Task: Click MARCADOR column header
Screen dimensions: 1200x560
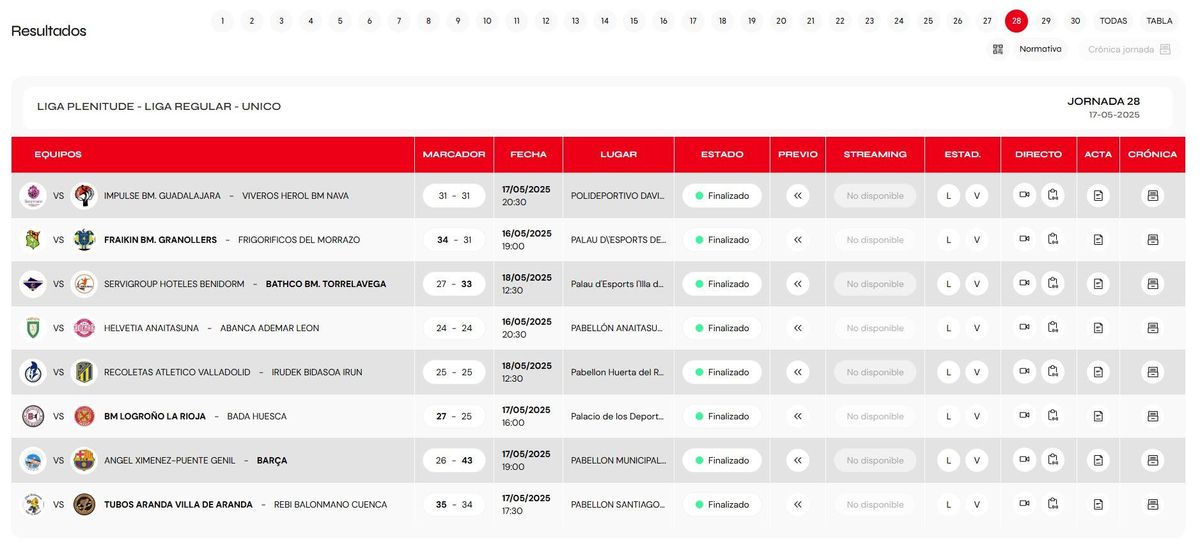Action: [x=454, y=154]
